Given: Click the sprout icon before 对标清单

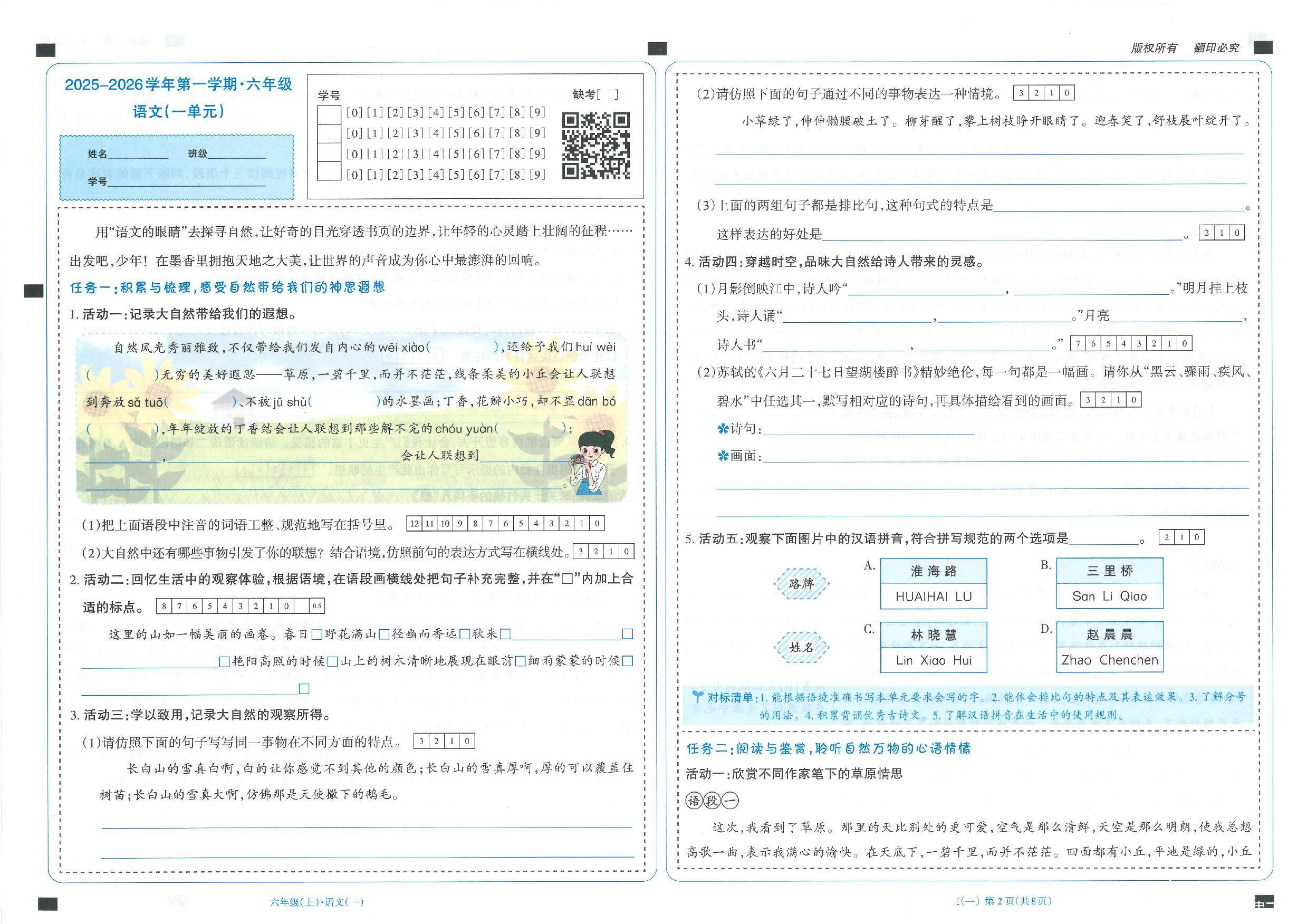Looking at the screenshot, I should click(x=697, y=696).
